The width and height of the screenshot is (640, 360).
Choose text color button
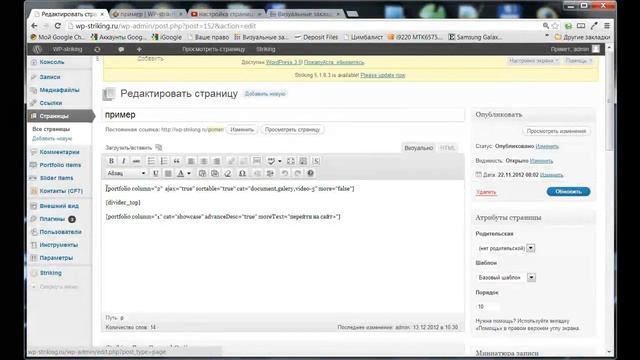(181, 173)
